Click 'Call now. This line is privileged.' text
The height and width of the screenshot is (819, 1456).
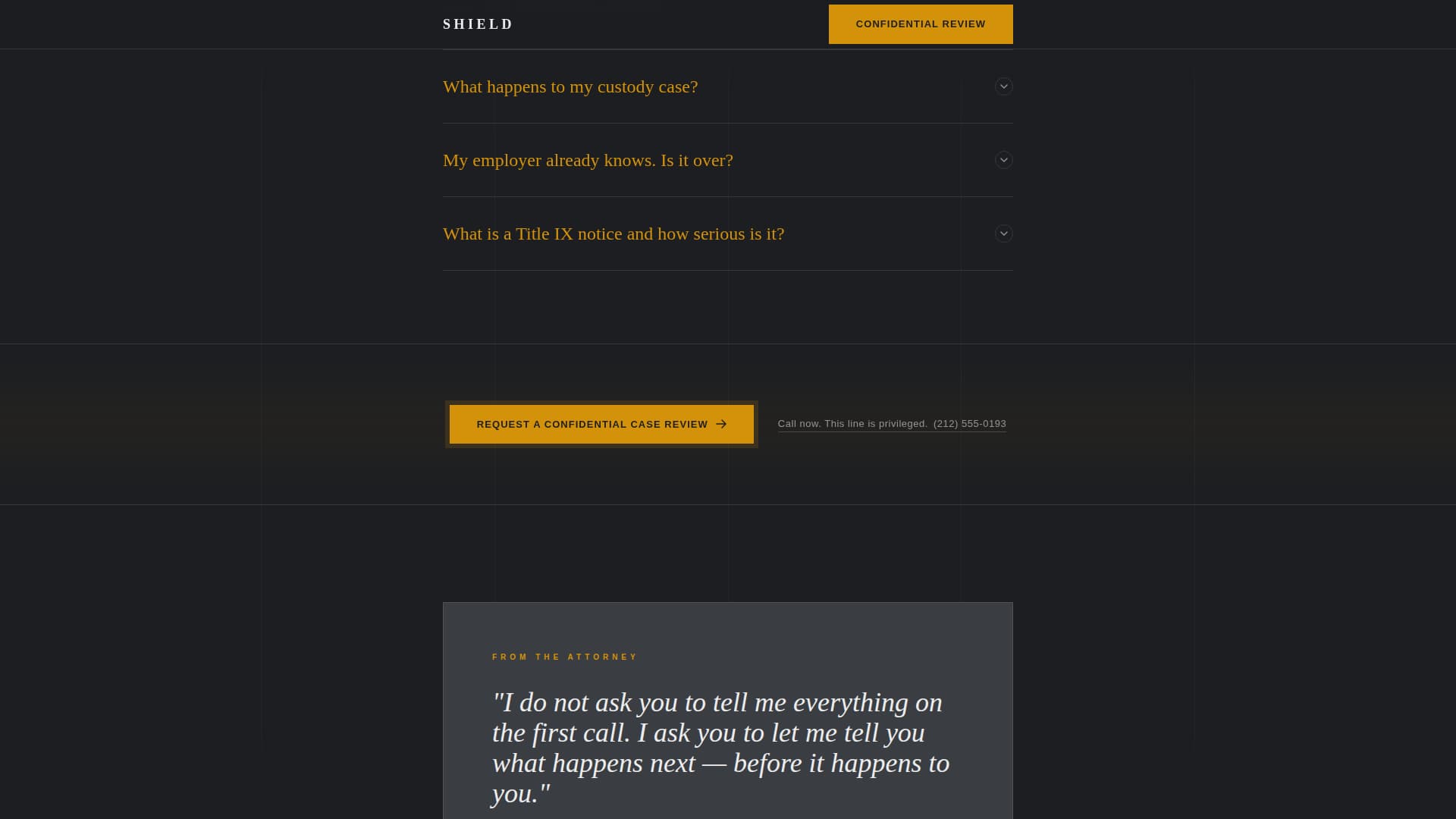coord(852,424)
